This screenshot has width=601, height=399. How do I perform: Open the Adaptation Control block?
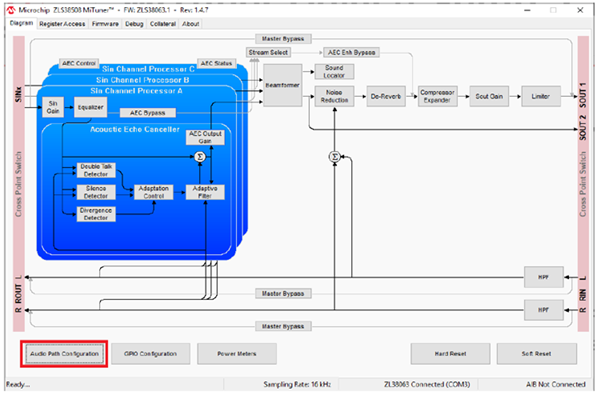coord(154,192)
